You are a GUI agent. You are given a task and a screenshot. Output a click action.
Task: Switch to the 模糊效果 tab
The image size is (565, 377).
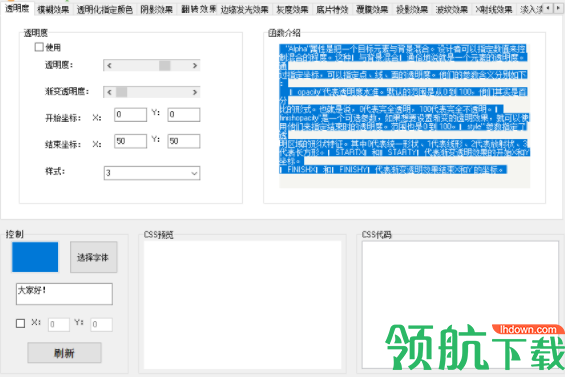[x=53, y=9]
